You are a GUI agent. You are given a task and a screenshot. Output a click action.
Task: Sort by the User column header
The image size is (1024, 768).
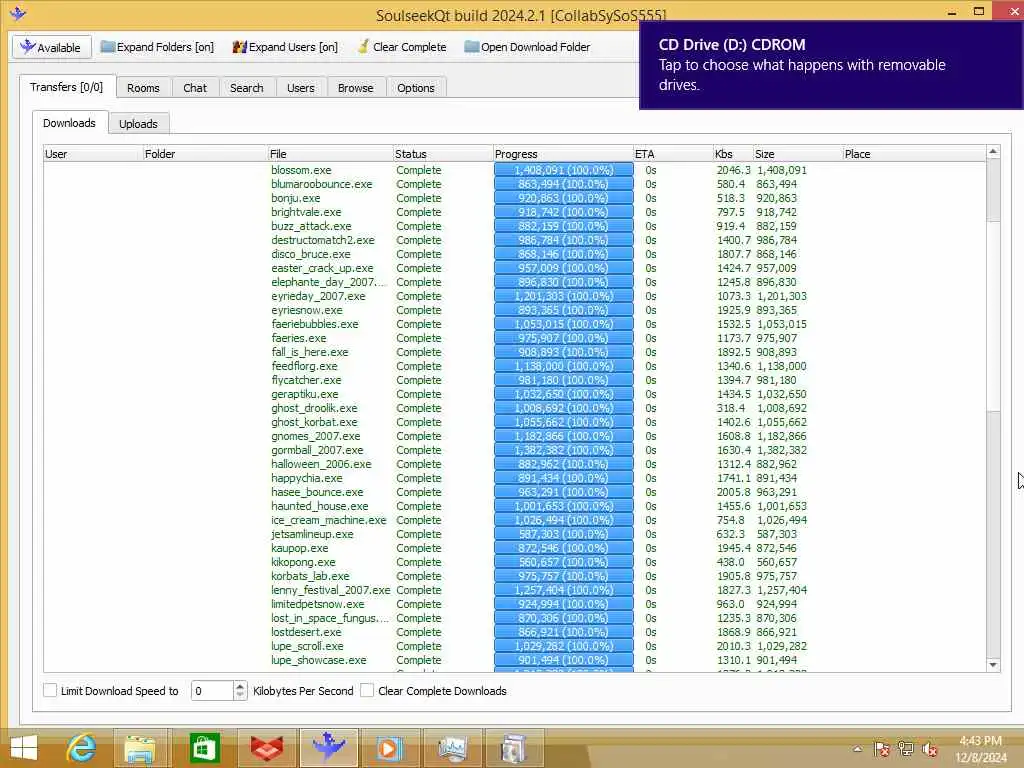[93, 154]
